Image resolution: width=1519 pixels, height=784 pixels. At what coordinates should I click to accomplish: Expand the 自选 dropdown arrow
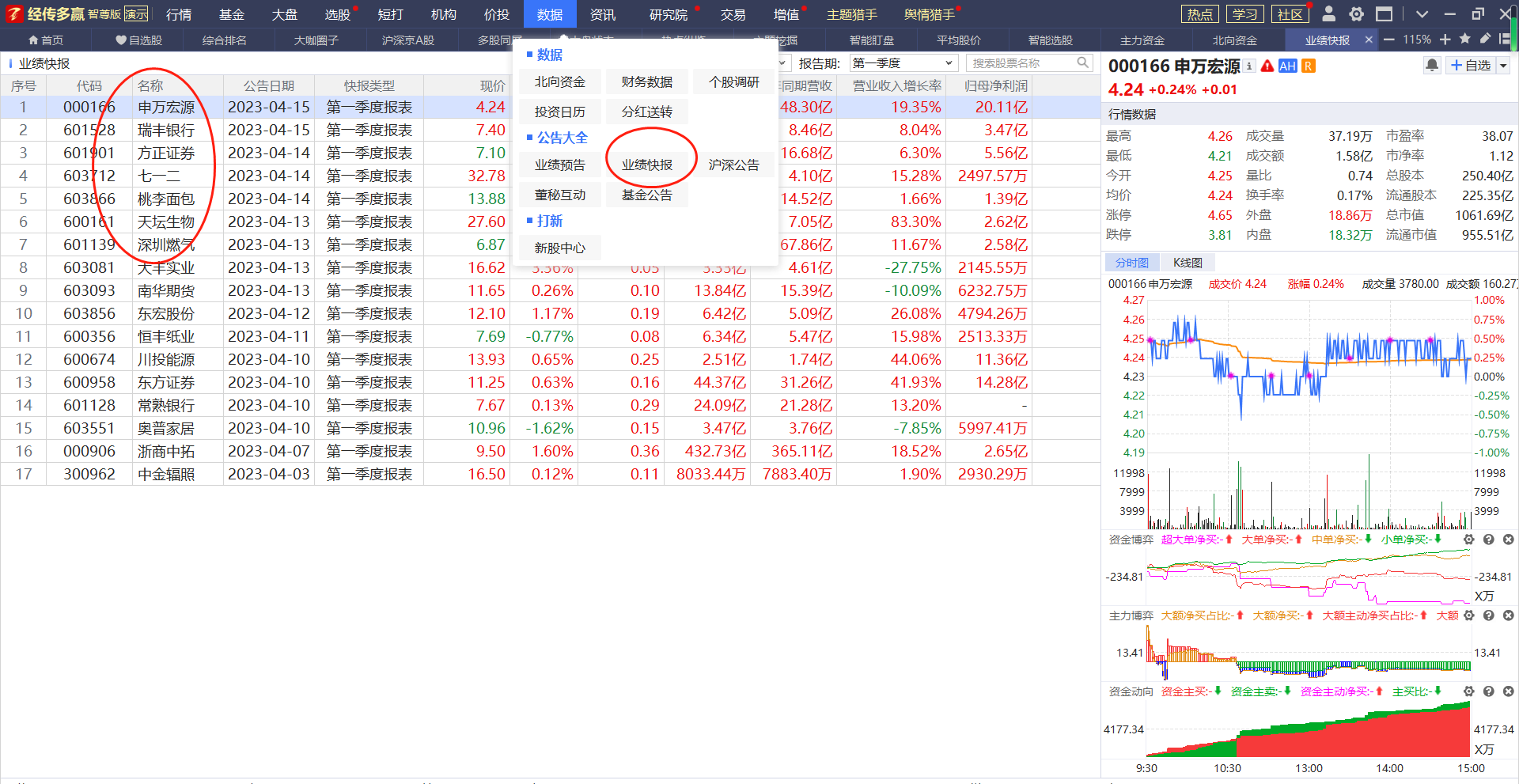tap(1503, 66)
